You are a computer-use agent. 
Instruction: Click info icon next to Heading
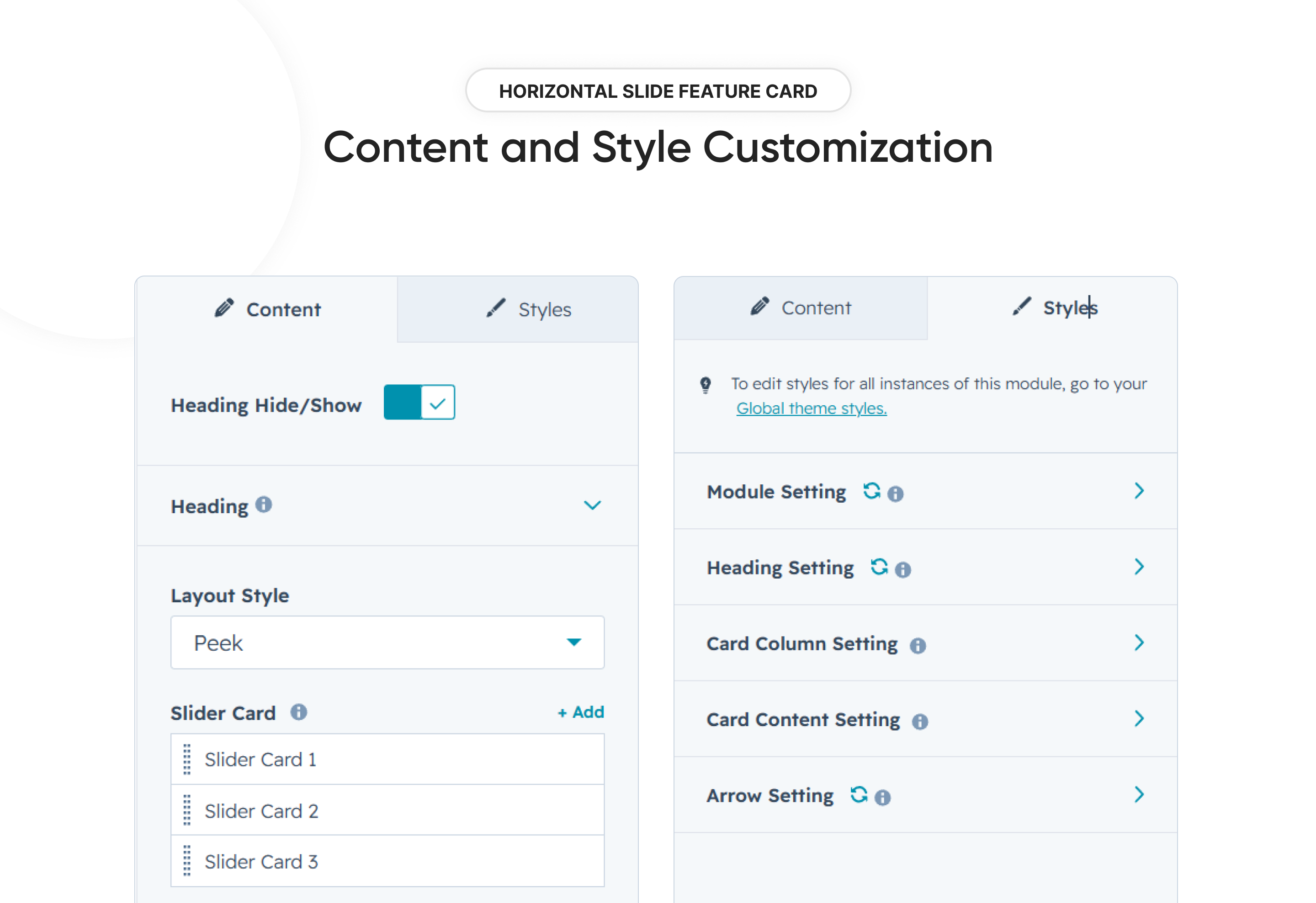[x=264, y=504]
